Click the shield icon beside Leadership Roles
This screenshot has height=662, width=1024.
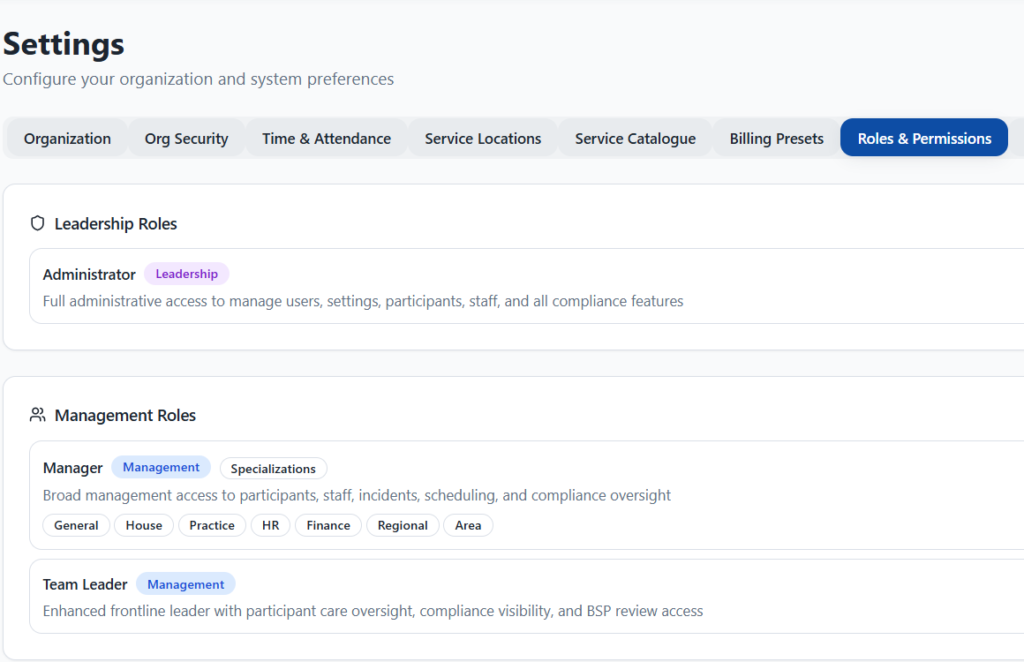[x=37, y=223]
